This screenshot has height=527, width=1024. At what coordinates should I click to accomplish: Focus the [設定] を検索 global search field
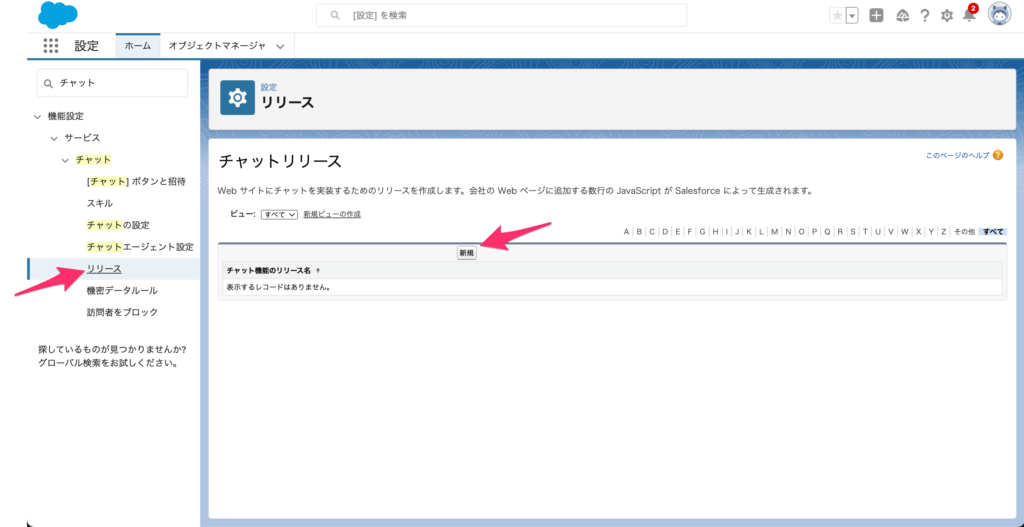tap(501, 15)
